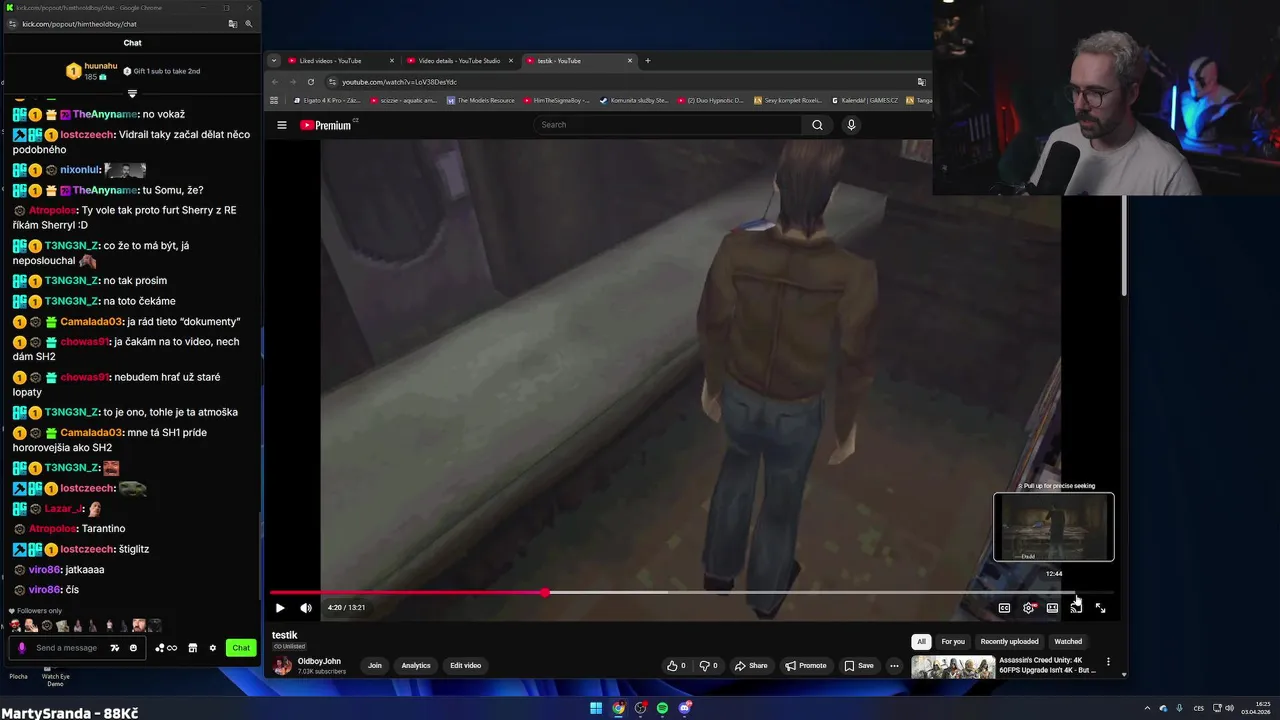Open Chrome apps grid in bookmarks bar
Screen dimensions: 1280x720
pyautogui.click(x=274, y=100)
